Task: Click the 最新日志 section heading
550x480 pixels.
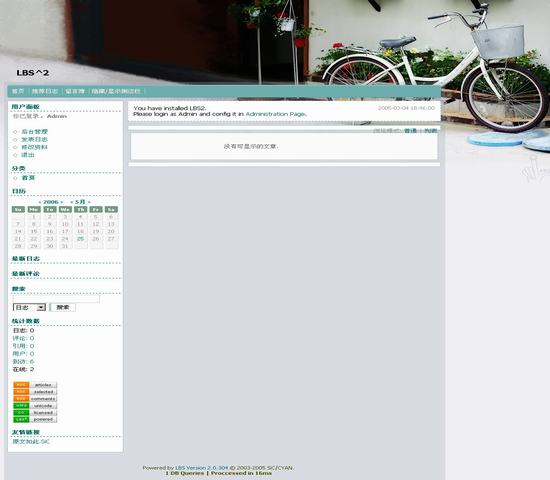Action: (26, 259)
